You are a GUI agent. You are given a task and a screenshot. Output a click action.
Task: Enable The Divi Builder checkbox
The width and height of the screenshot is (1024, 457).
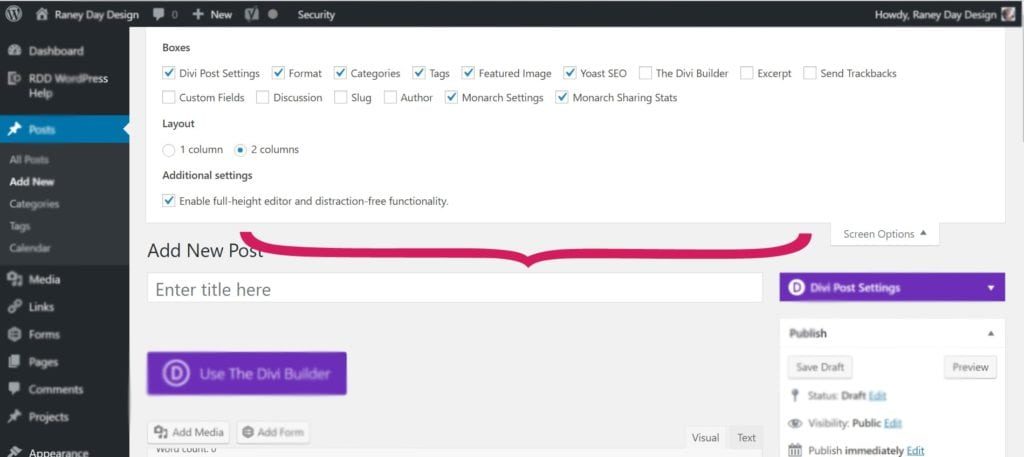[645, 73]
